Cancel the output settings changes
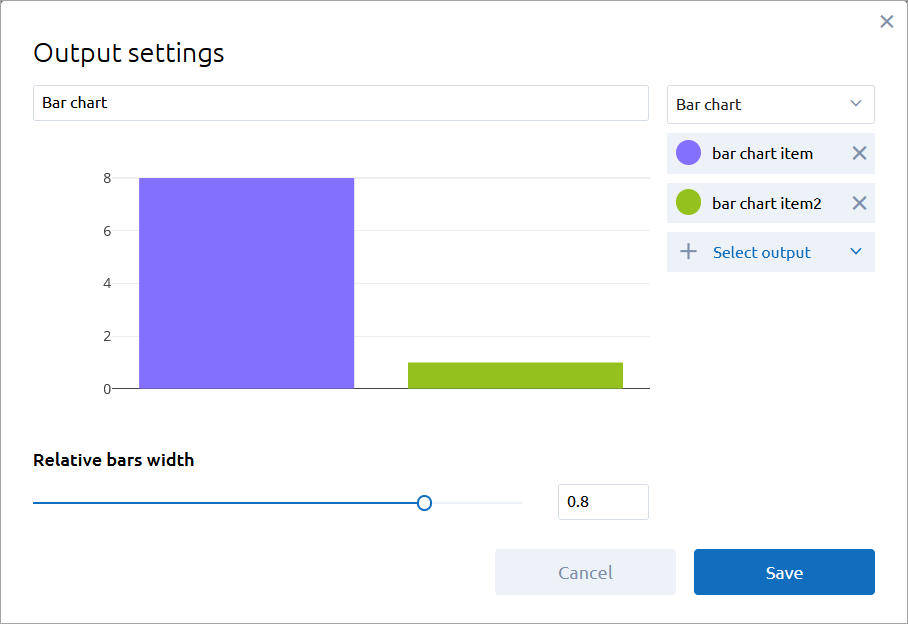Image resolution: width=908 pixels, height=624 pixels. click(x=585, y=572)
